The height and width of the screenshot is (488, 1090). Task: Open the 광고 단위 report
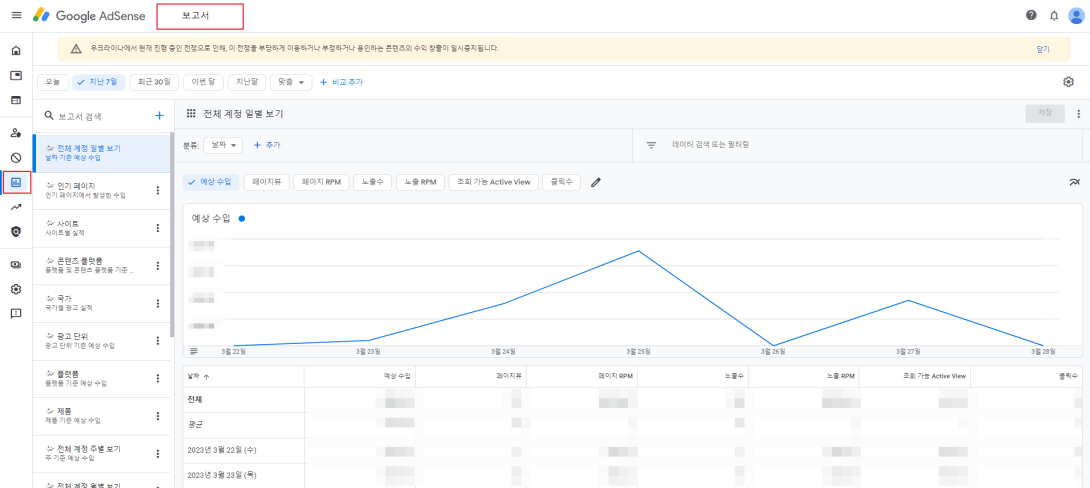(x=101, y=341)
